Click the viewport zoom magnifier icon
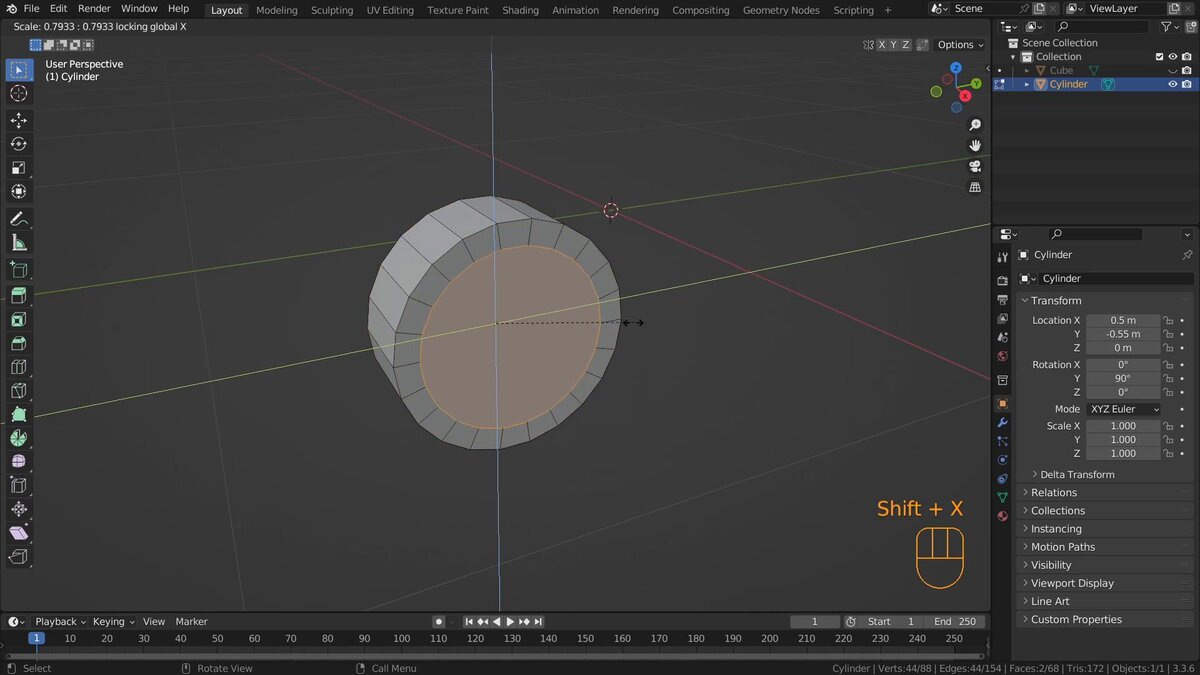 pyautogui.click(x=975, y=125)
